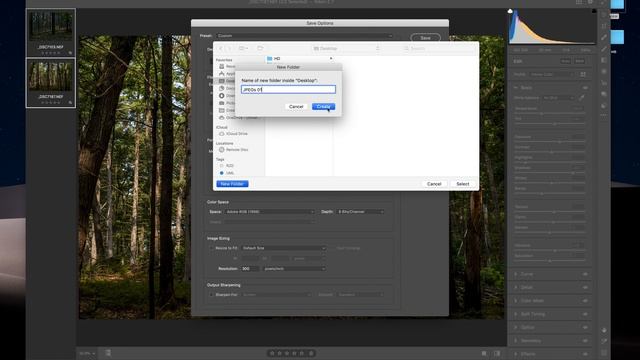Click Cancel in the New Folder dialog

tap(296, 107)
